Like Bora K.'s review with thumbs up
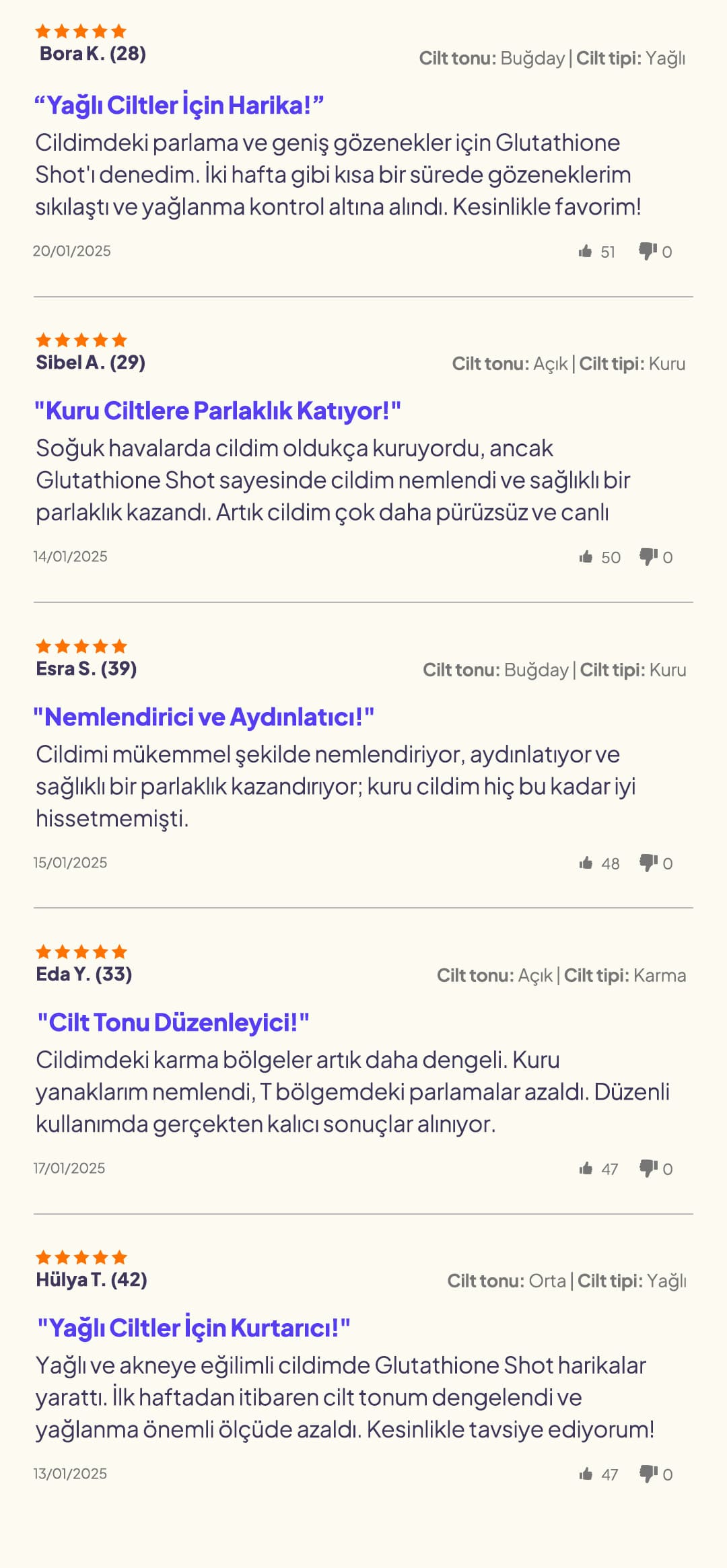 tap(585, 252)
